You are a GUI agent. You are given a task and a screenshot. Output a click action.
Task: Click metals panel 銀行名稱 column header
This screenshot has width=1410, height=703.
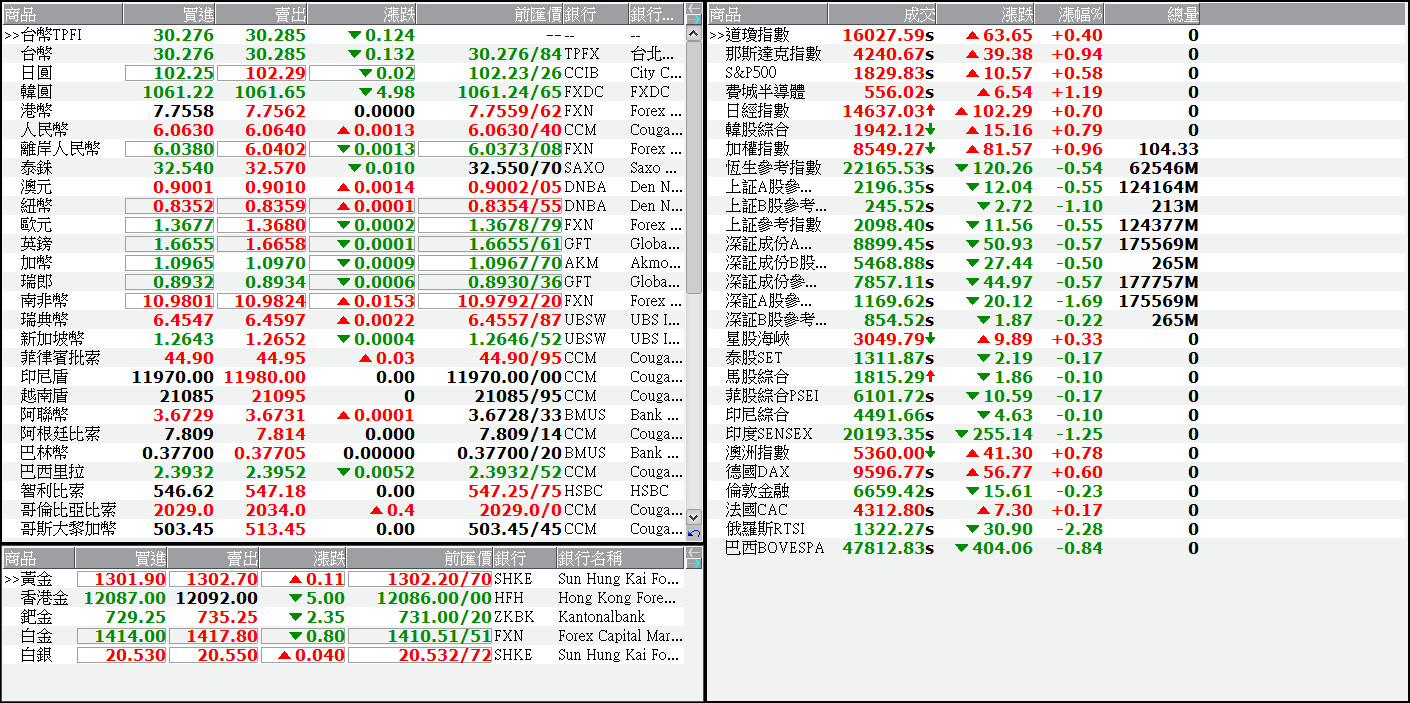coord(620,558)
